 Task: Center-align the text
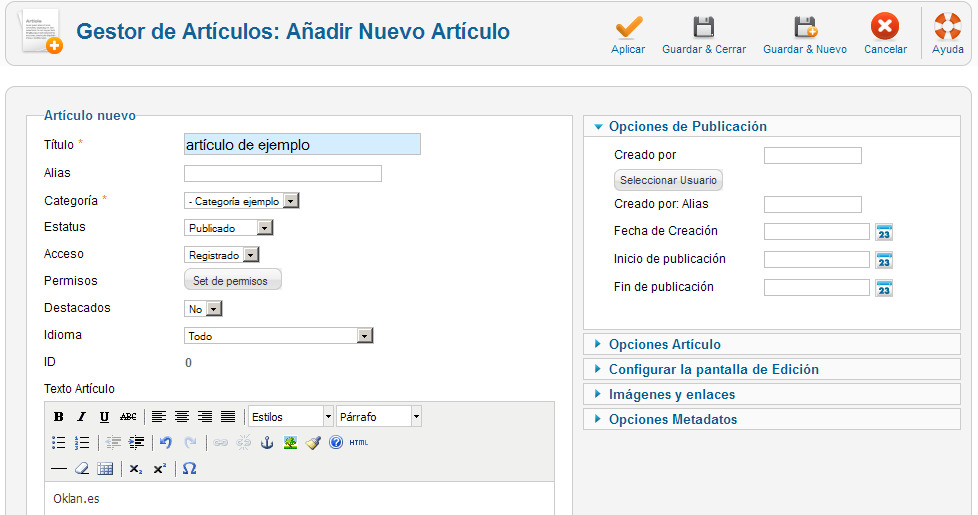182,416
